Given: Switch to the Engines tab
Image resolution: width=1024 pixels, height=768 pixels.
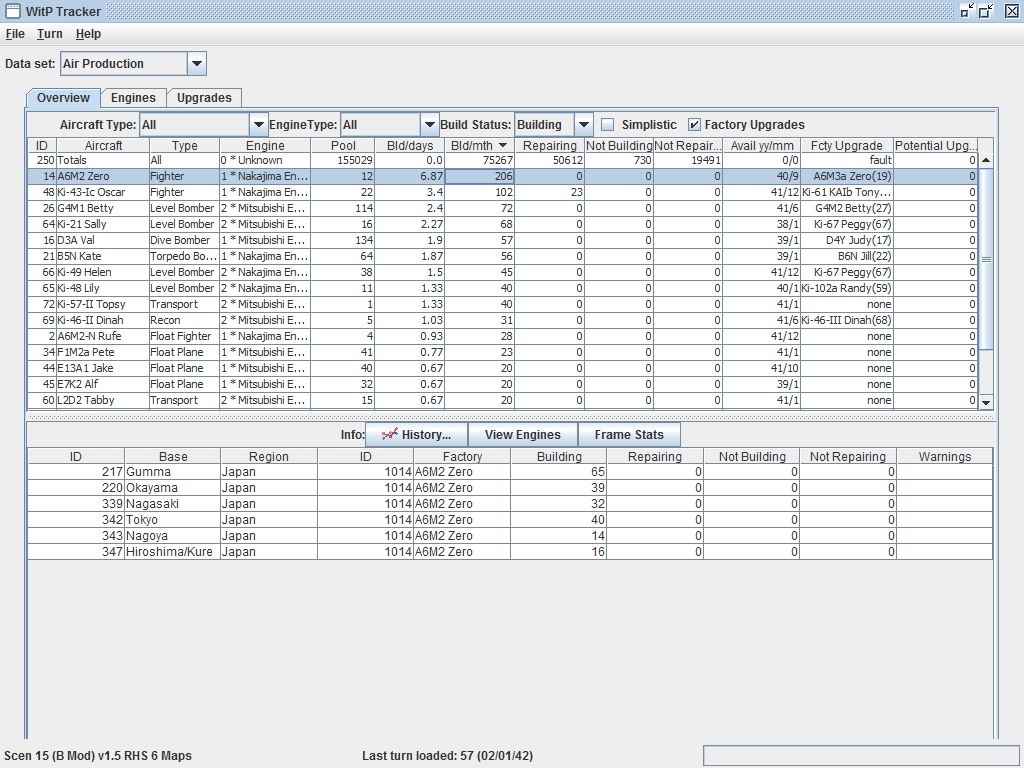Looking at the screenshot, I should pos(133,98).
